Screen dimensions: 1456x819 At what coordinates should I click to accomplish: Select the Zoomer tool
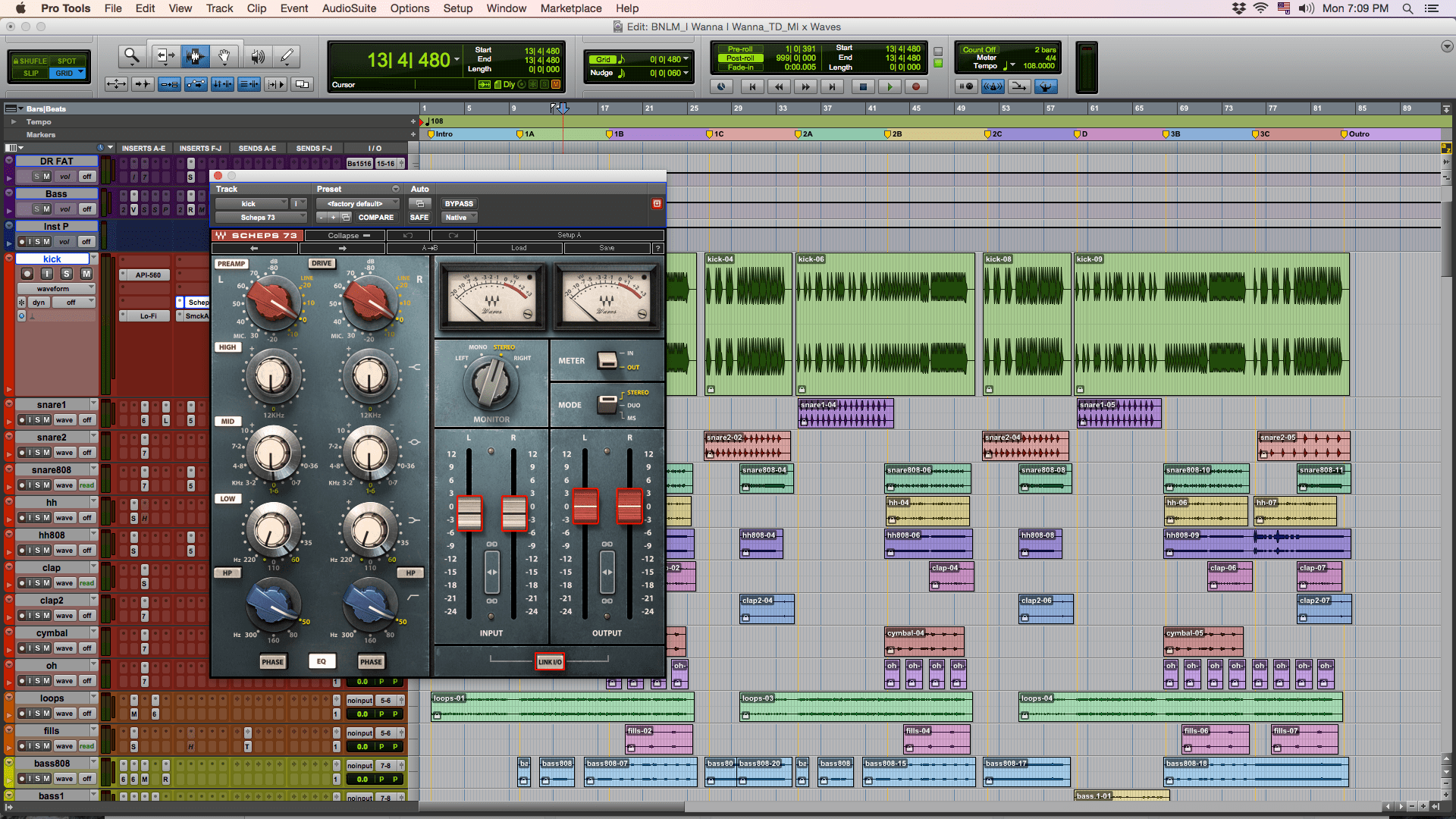132,56
